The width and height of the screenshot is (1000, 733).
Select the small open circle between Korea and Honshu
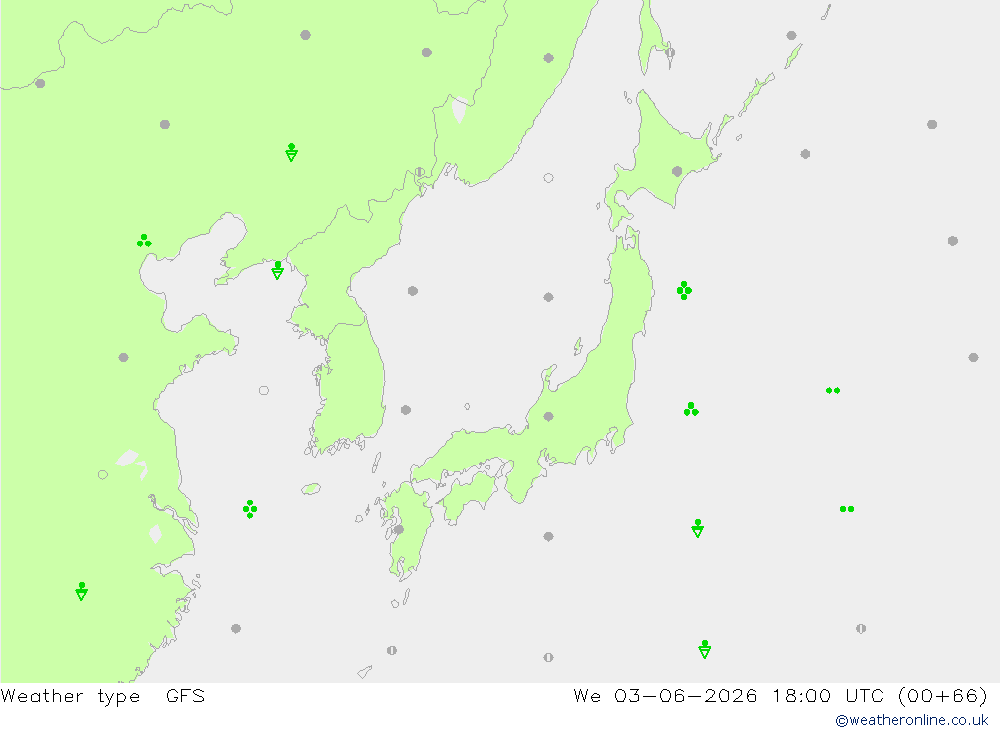pos(467,406)
